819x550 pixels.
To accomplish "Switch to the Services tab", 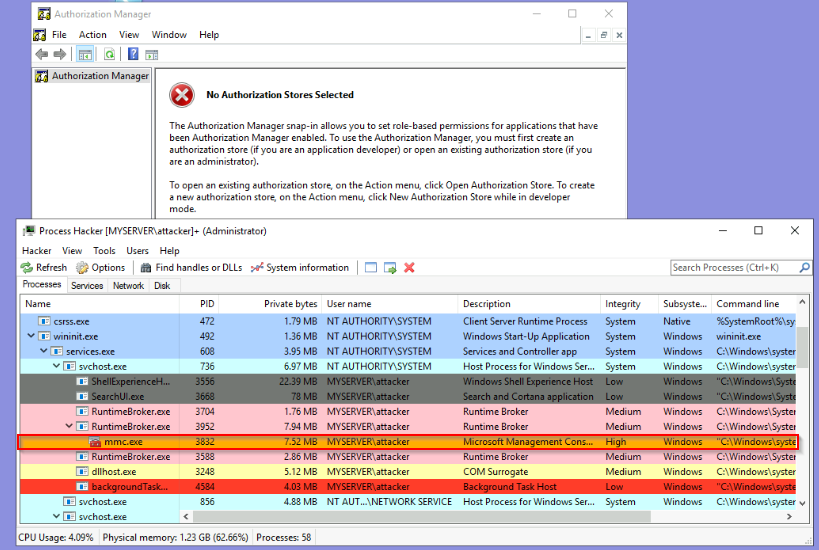I will point(87,286).
